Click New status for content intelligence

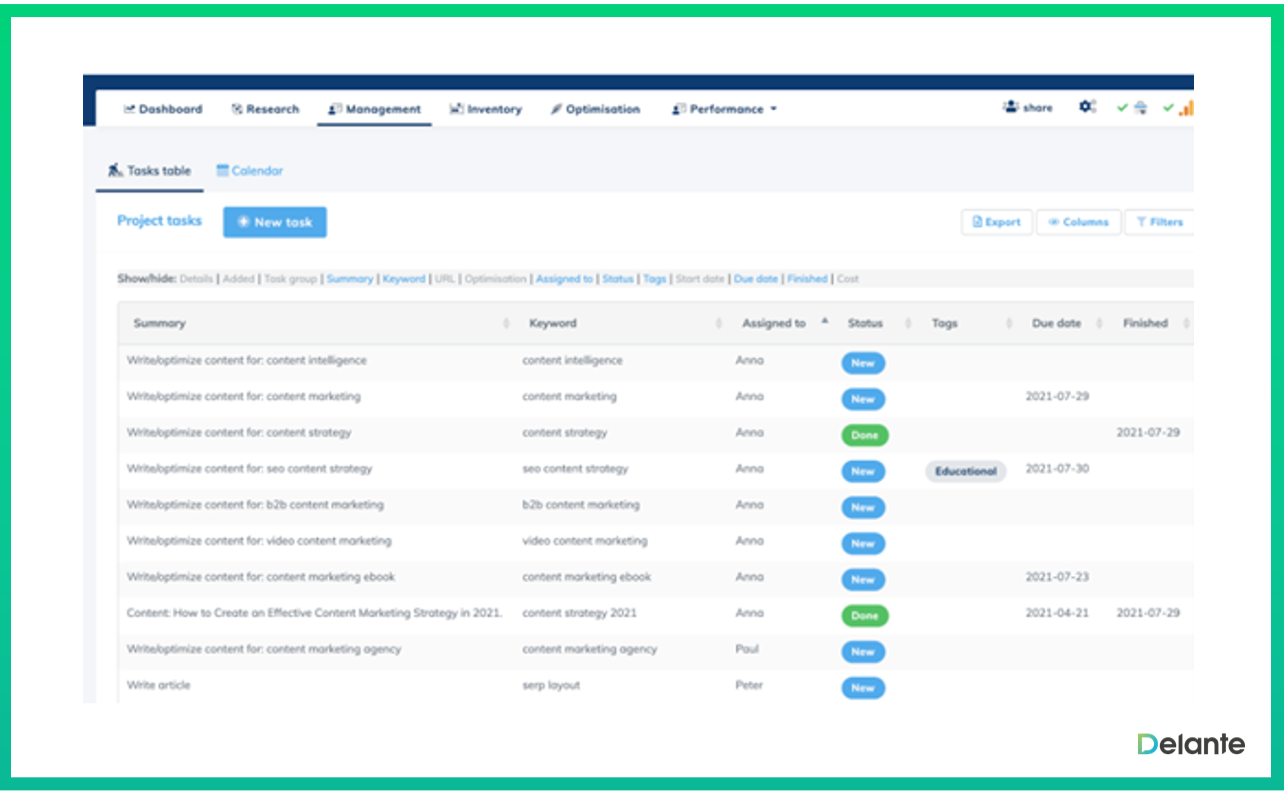point(863,363)
